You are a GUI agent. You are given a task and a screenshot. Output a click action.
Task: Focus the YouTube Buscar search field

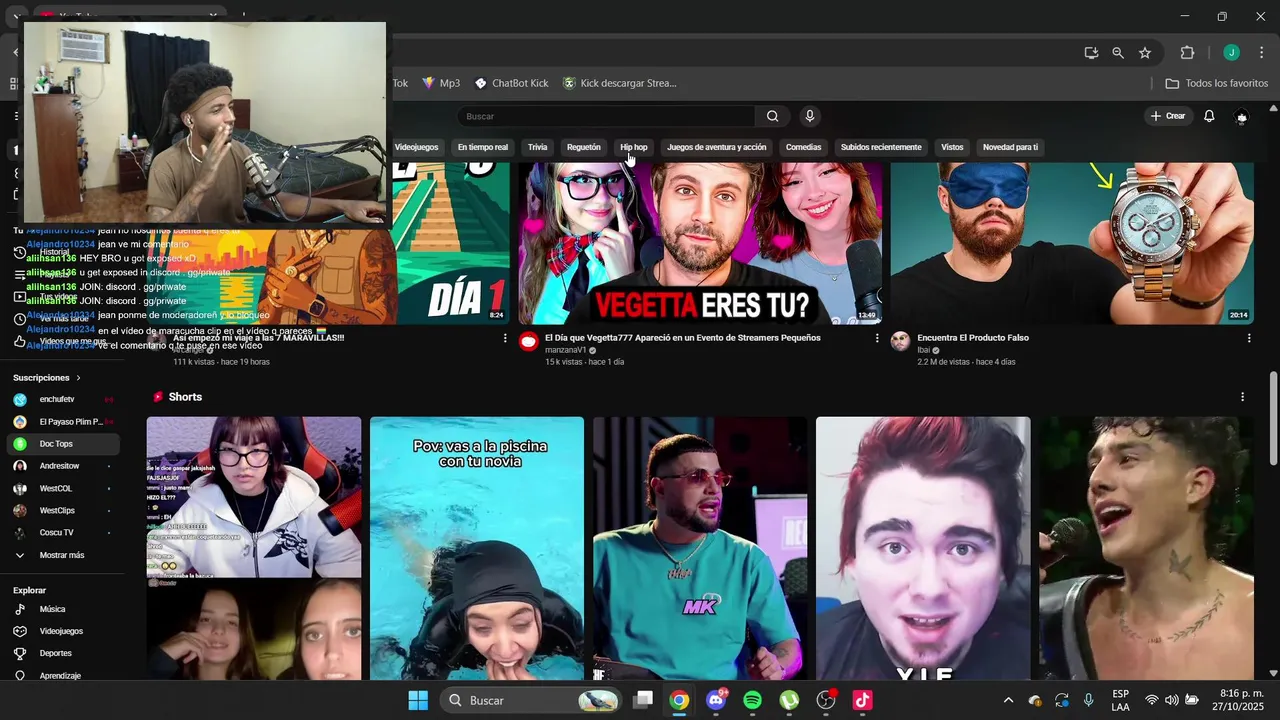click(607, 116)
